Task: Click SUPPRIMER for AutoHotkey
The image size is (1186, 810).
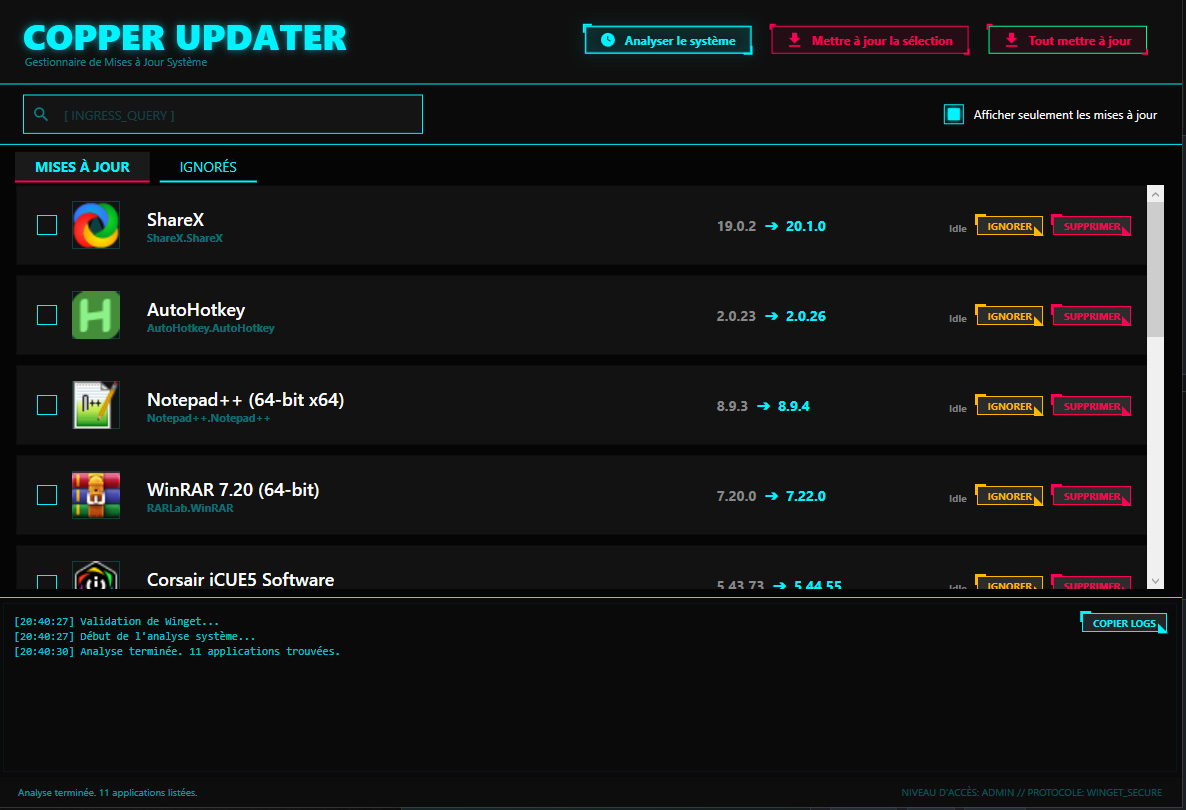Action: (1091, 316)
